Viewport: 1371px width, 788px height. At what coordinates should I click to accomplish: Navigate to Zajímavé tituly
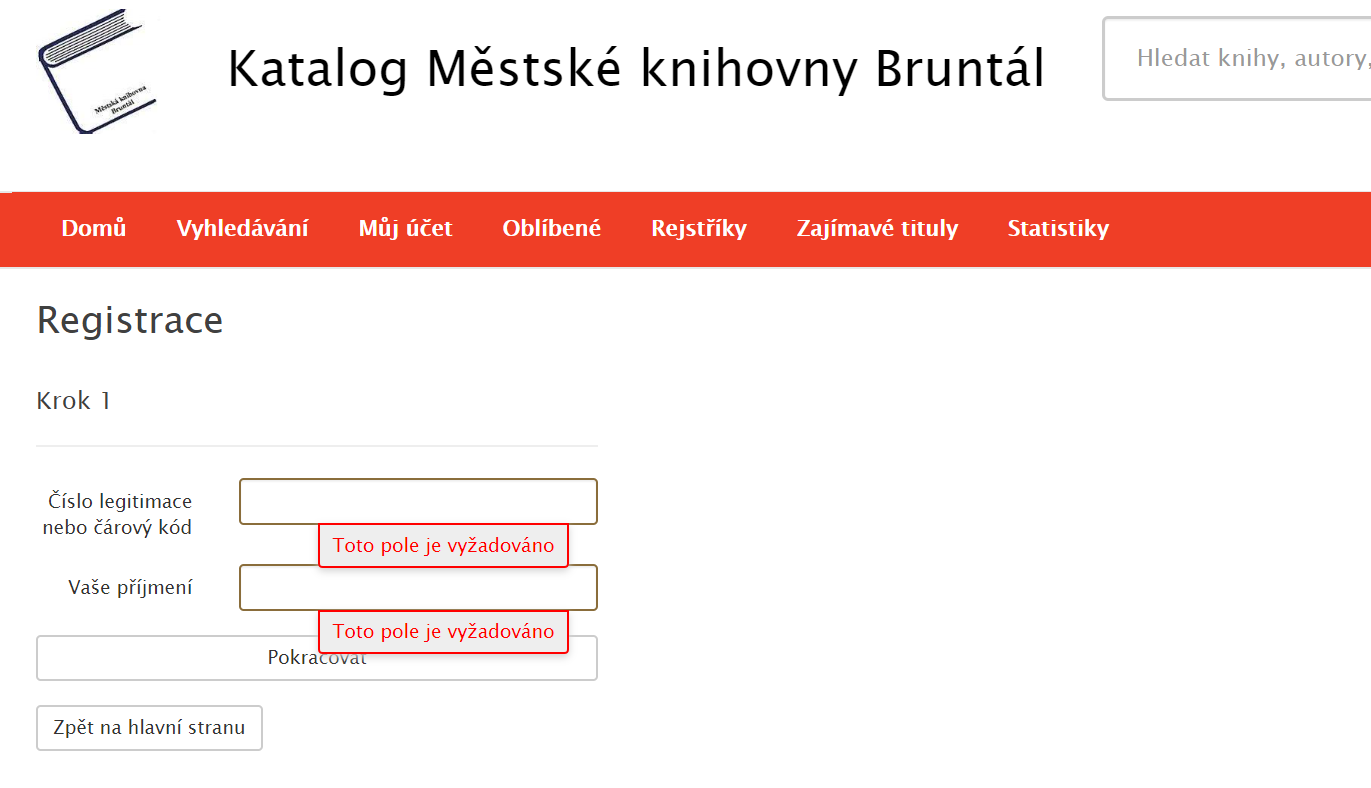pyautogui.click(x=877, y=228)
